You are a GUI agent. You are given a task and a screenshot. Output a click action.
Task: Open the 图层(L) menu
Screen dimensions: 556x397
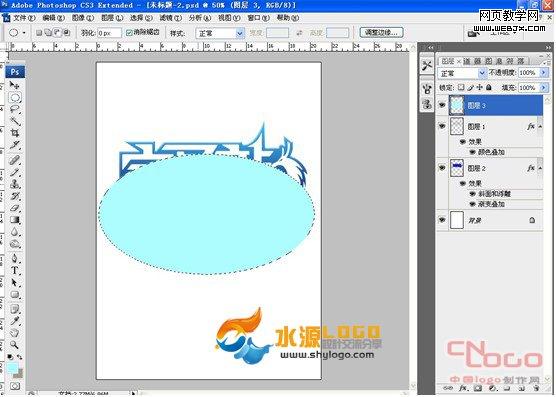coord(112,18)
